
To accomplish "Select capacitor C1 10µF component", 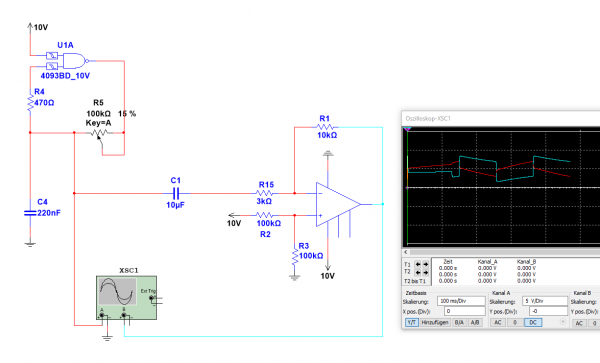I will (176, 193).
